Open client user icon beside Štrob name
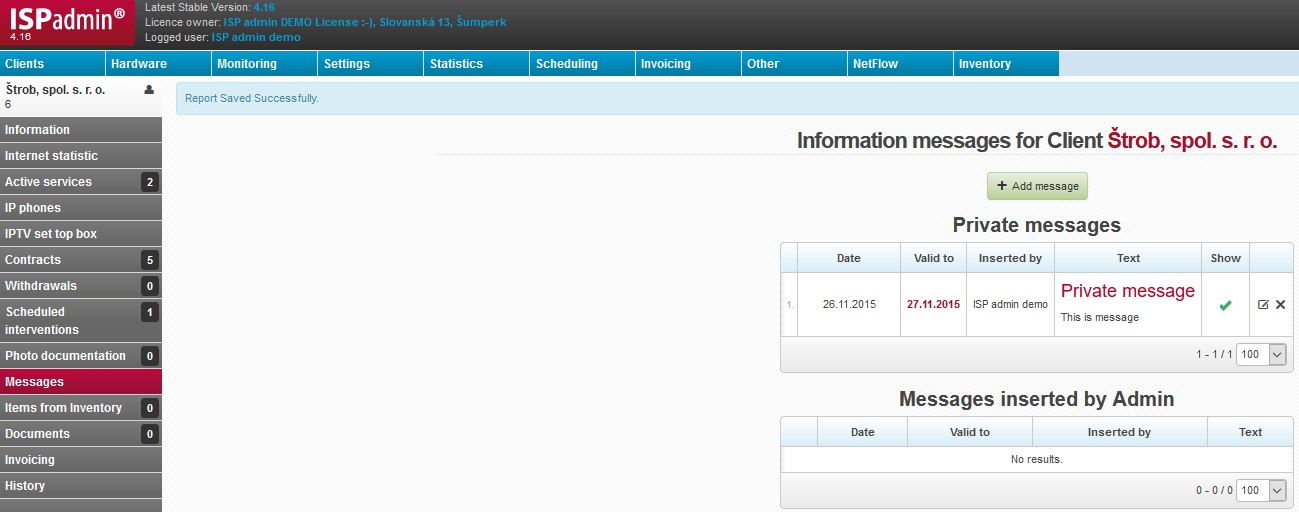 click(149, 89)
